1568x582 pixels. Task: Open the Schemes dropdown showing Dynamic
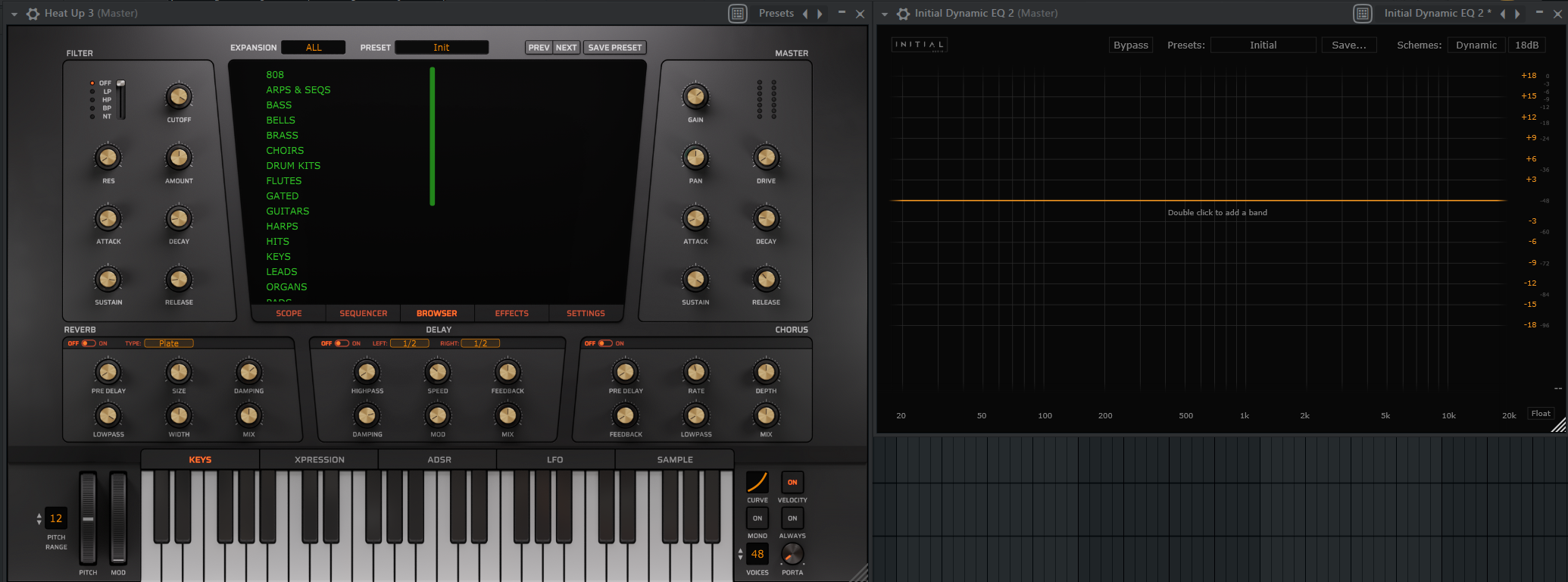coord(1476,45)
